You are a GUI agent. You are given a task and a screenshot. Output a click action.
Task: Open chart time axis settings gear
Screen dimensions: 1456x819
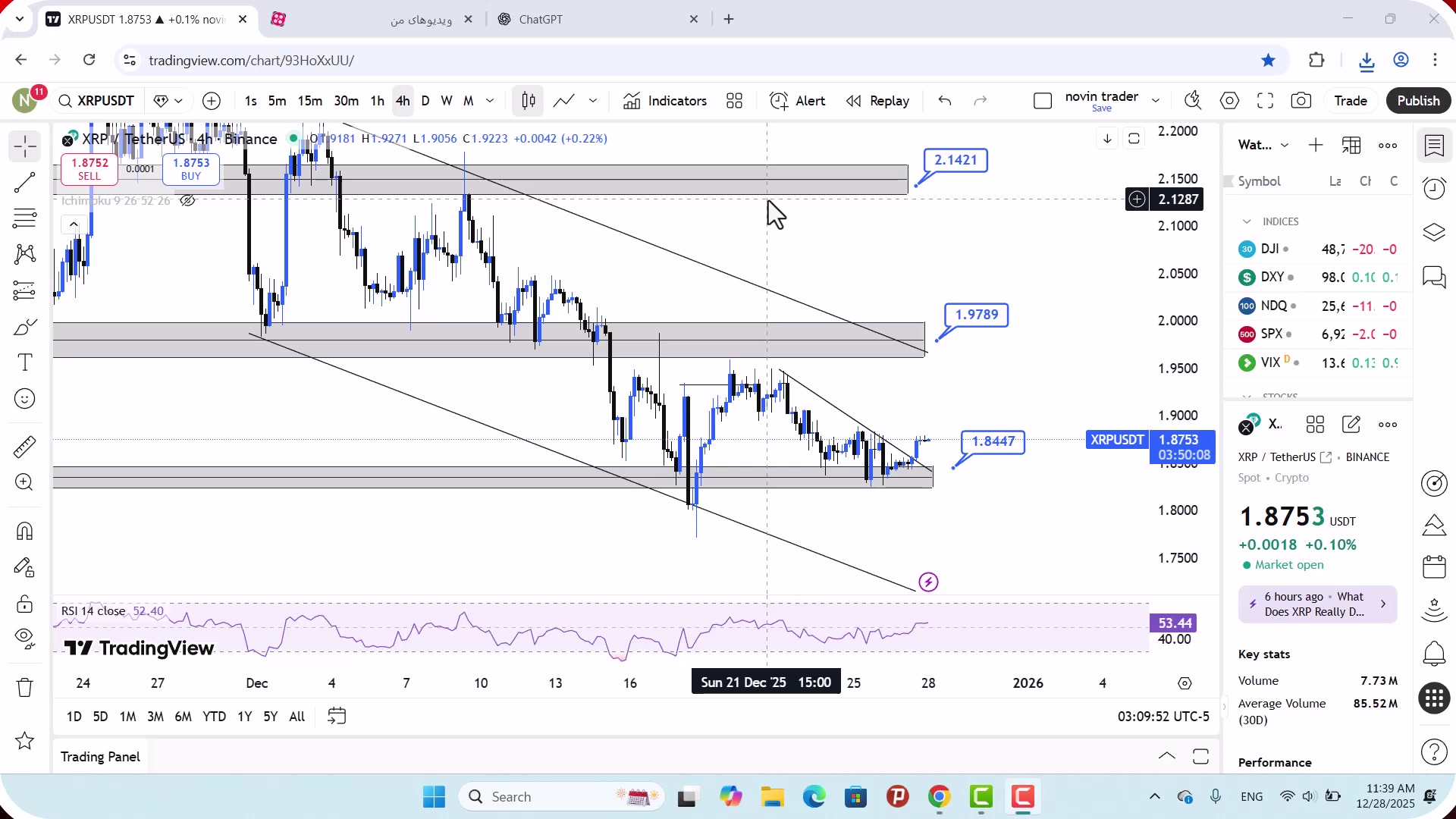(1185, 683)
